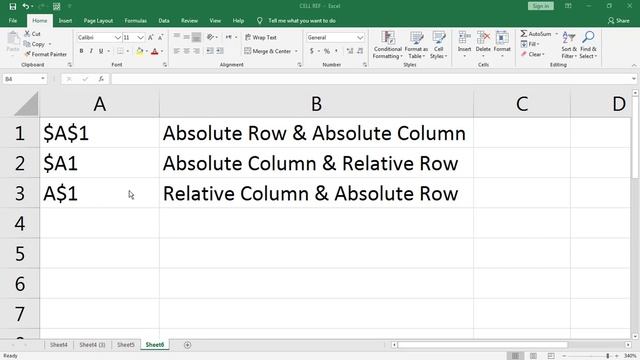Open the font size dropdown
This screenshot has width=640, height=360.
tap(140, 38)
